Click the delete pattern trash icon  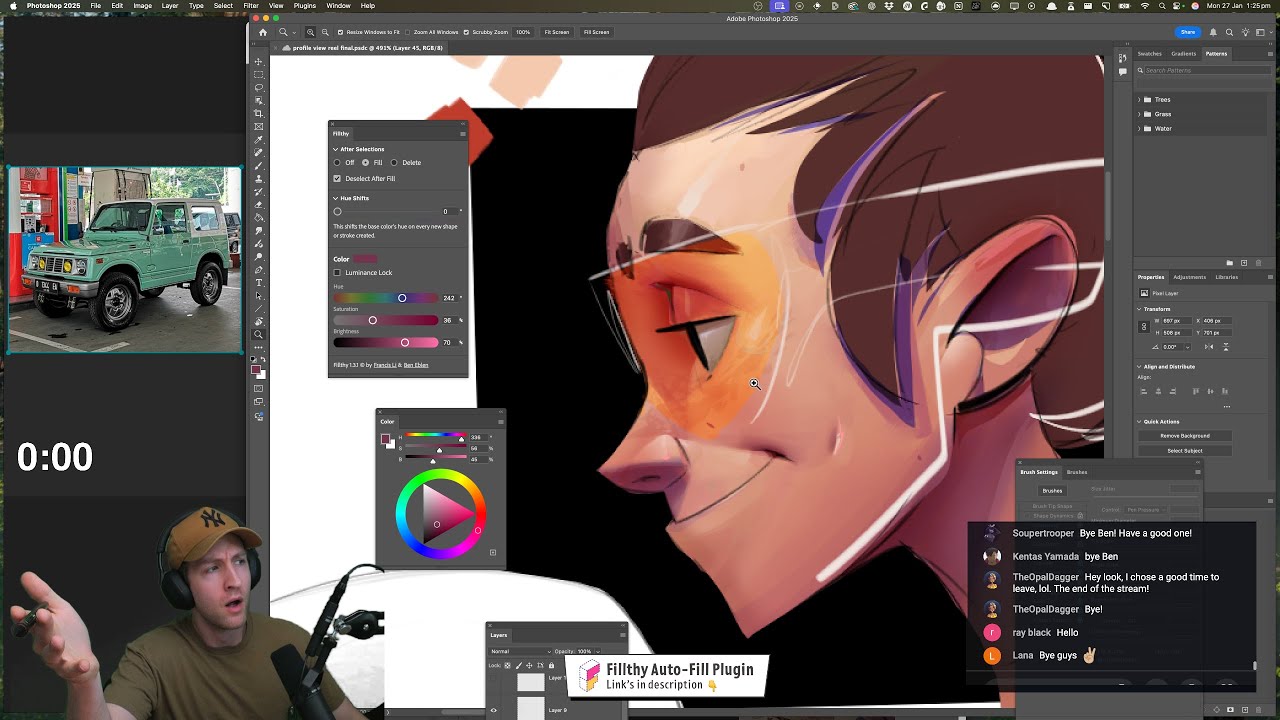click(1259, 263)
